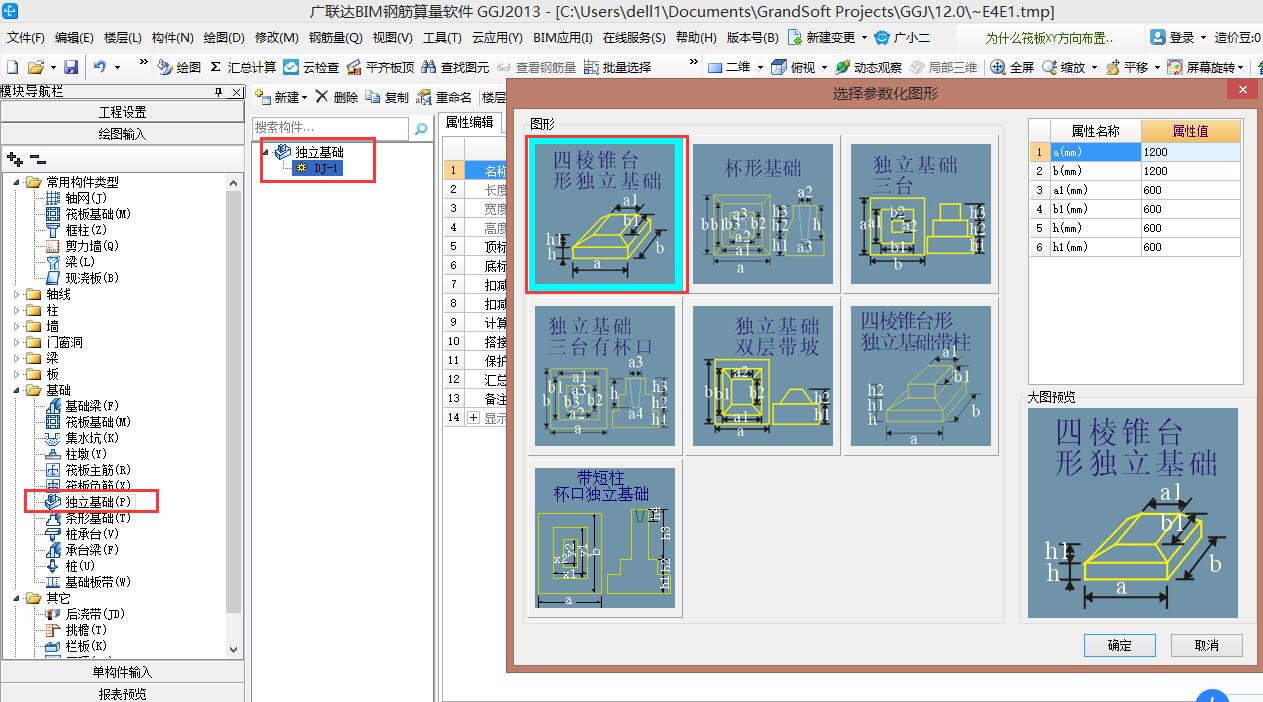Click the expand-all plus icon in navigator
1263x702 pixels.
(x=15, y=158)
